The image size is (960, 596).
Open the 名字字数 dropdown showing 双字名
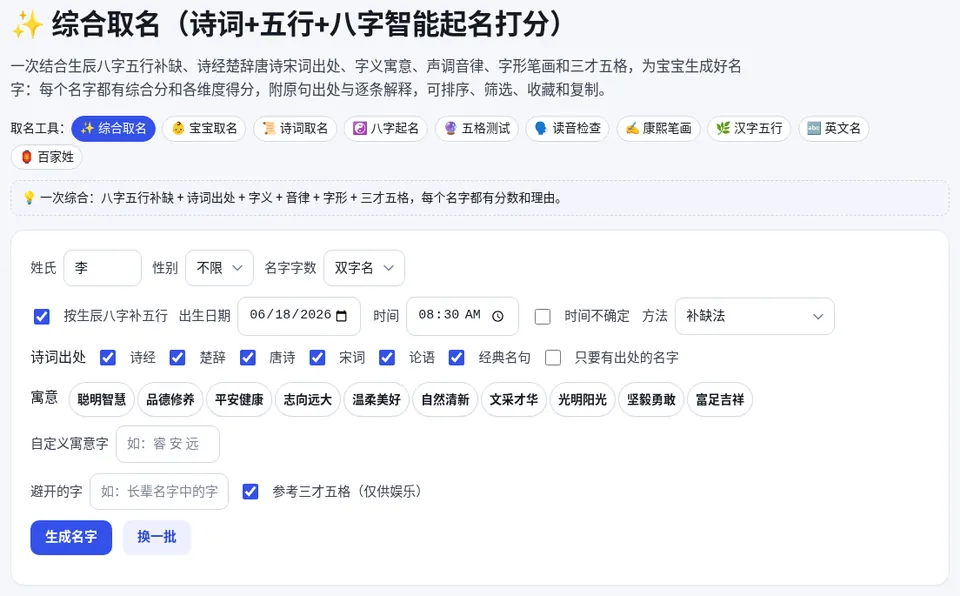(364, 268)
